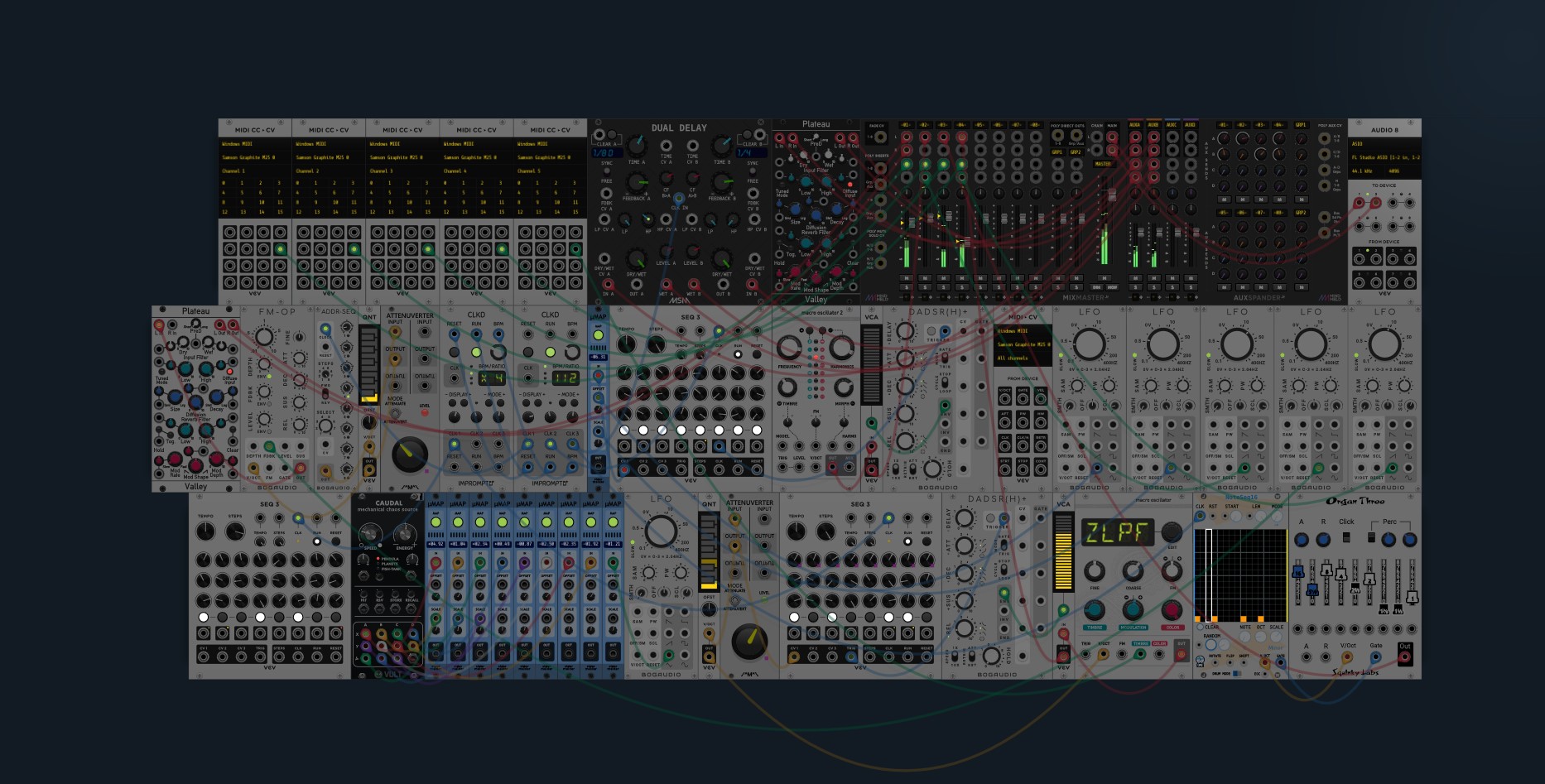Click the SPEED knob on Caudal
The image size is (1545, 784).
tap(370, 534)
